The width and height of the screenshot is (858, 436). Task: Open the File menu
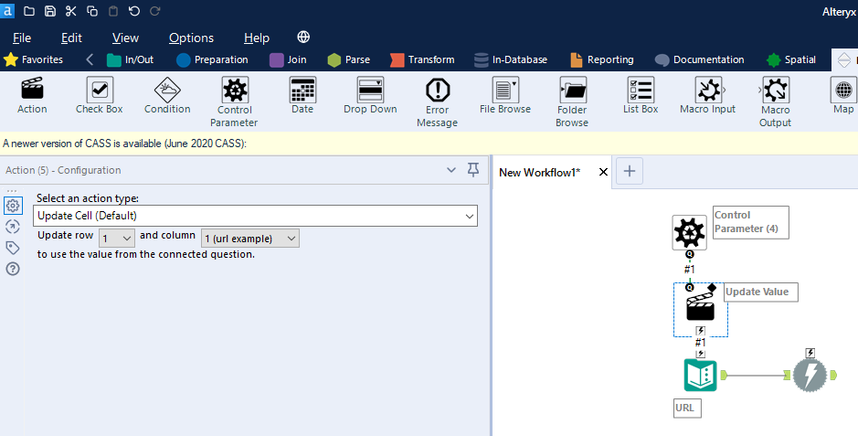click(22, 38)
